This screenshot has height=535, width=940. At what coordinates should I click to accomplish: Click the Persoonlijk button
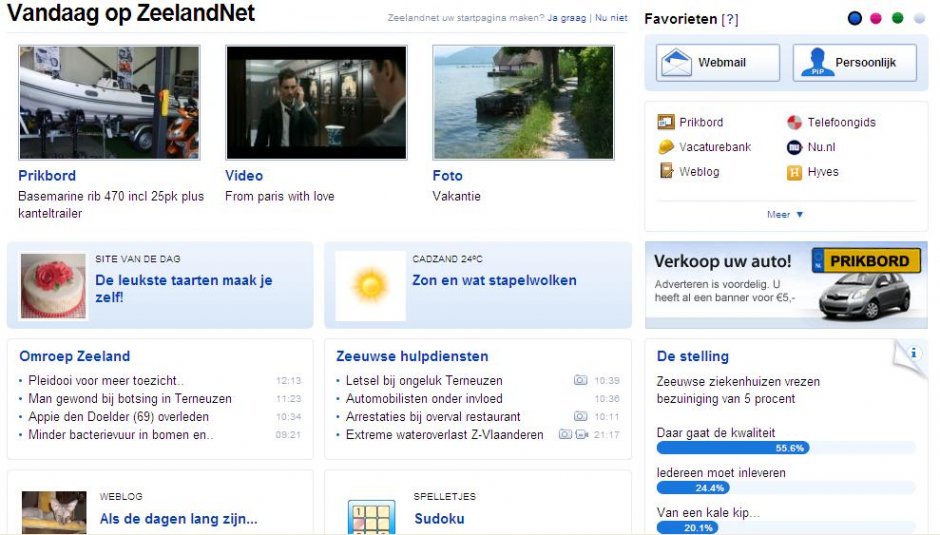coord(854,62)
